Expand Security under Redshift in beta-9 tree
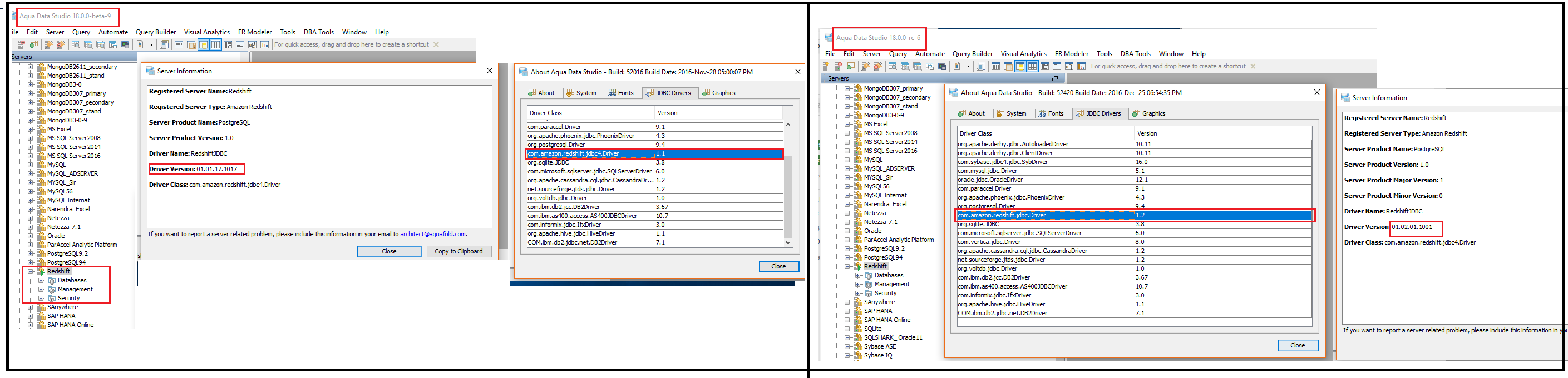Screen dimensions: 1568x378 tap(41, 299)
